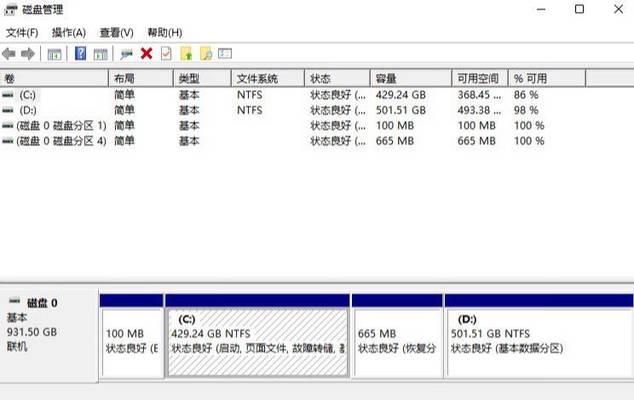Screen dimensions: 634x400
Task: Click the 86 % available cell
Action: pos(526,95)
